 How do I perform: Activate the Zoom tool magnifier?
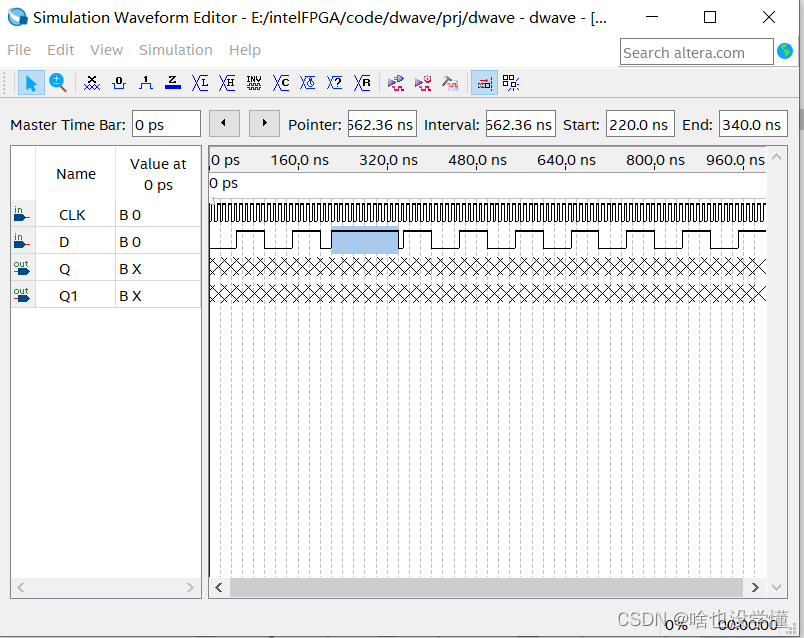[x=58, y=83]
